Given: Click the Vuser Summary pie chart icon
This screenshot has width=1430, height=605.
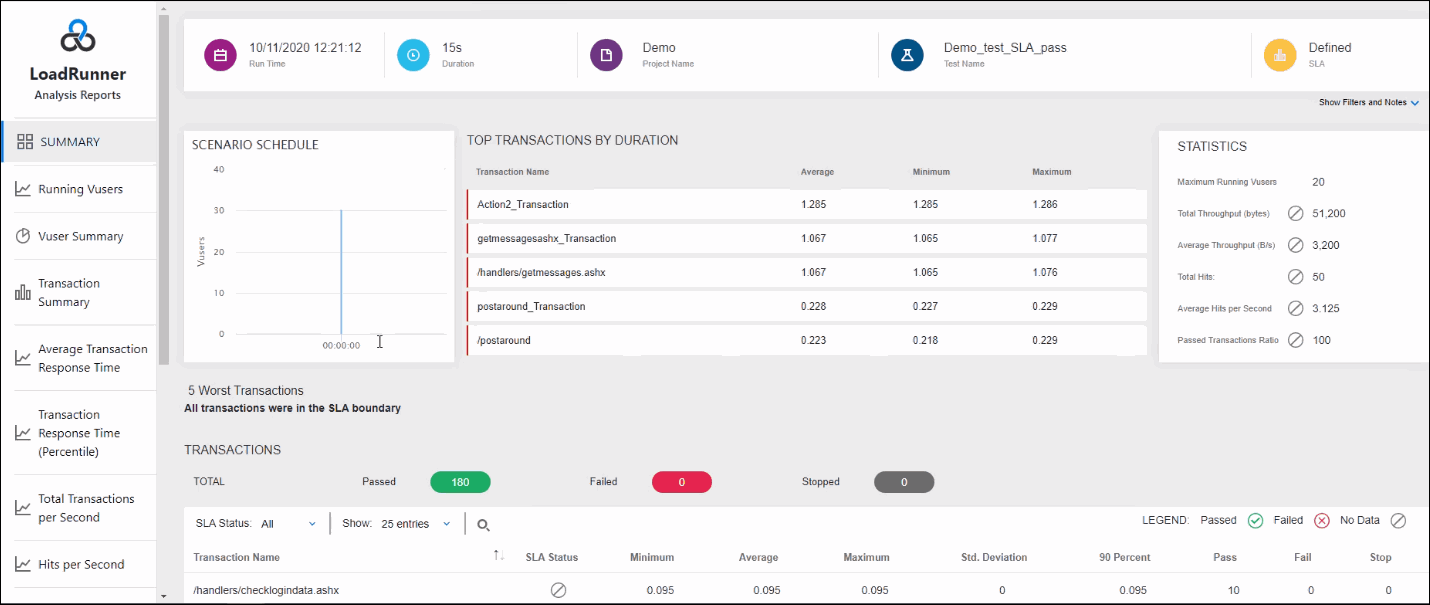Looking at the screenshot, I should 23,236.
